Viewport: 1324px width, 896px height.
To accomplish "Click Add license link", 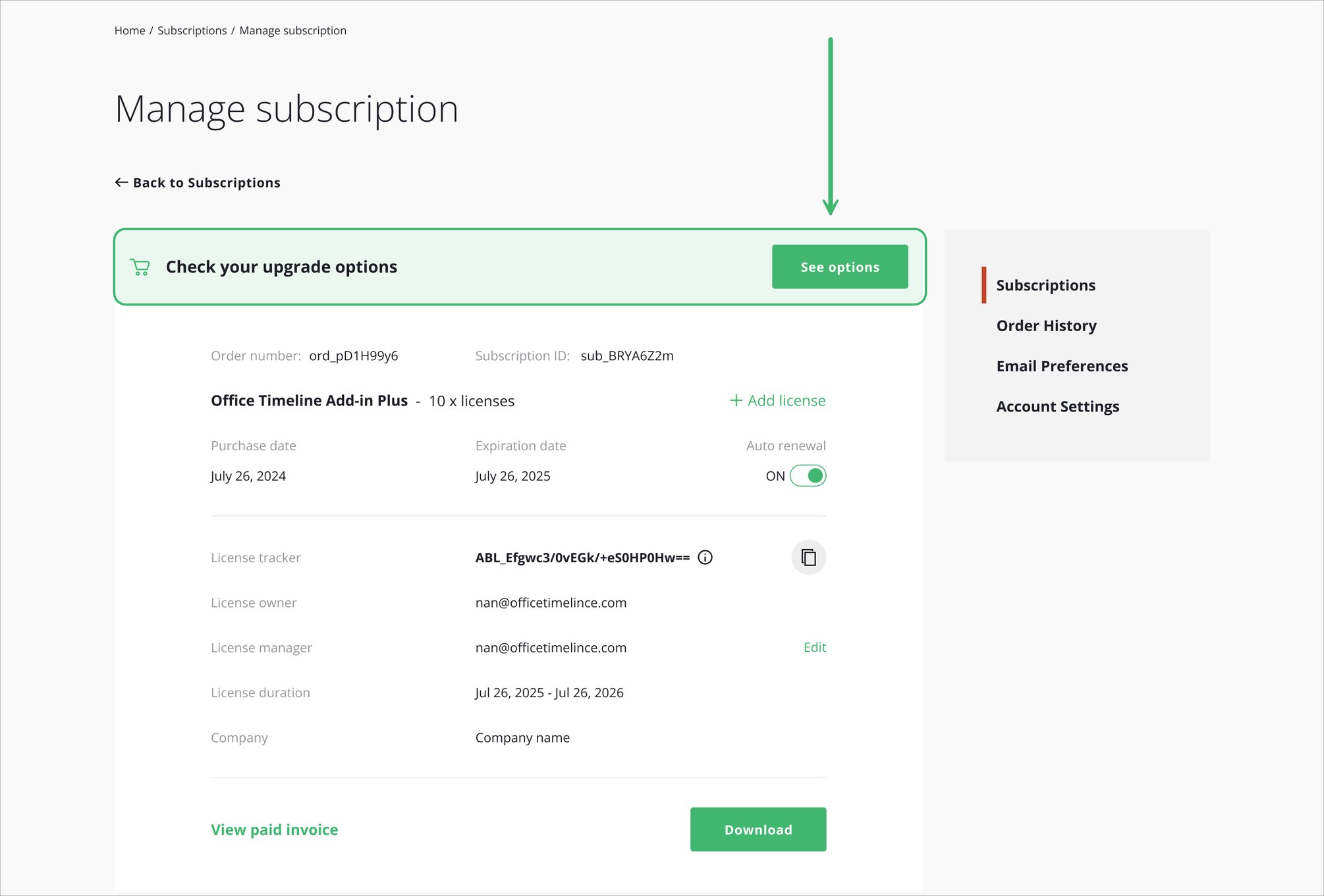I will (777, 400).
